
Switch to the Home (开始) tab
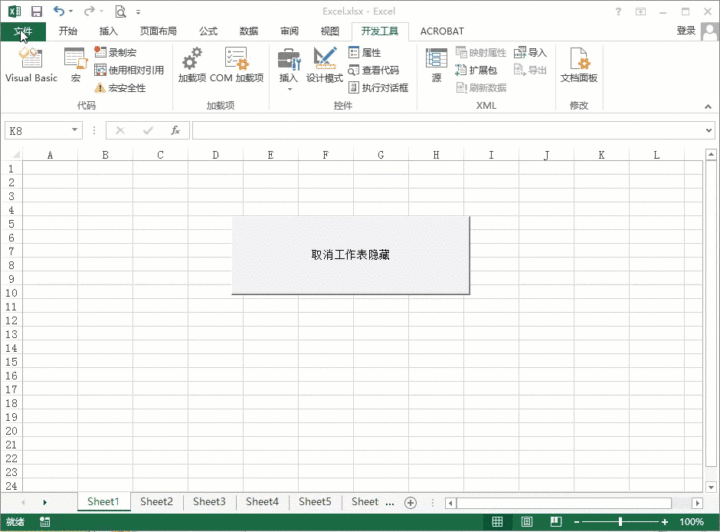(x=68, y=31)
